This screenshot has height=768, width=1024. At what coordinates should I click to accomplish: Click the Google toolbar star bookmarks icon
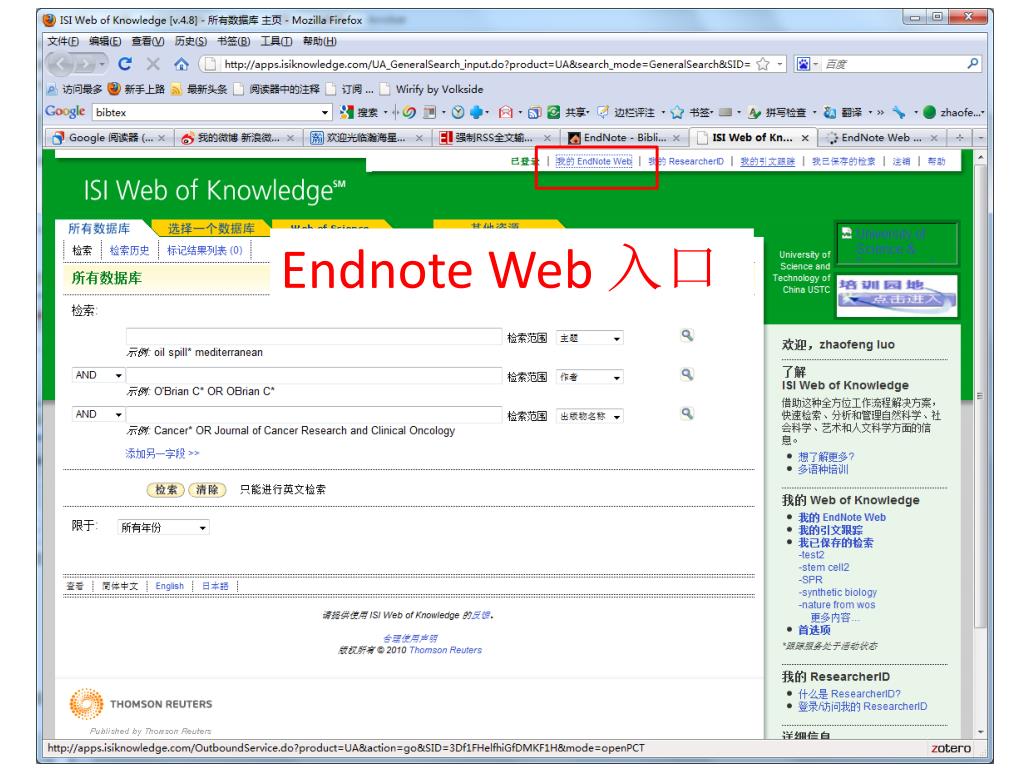(x=677, y=112)
